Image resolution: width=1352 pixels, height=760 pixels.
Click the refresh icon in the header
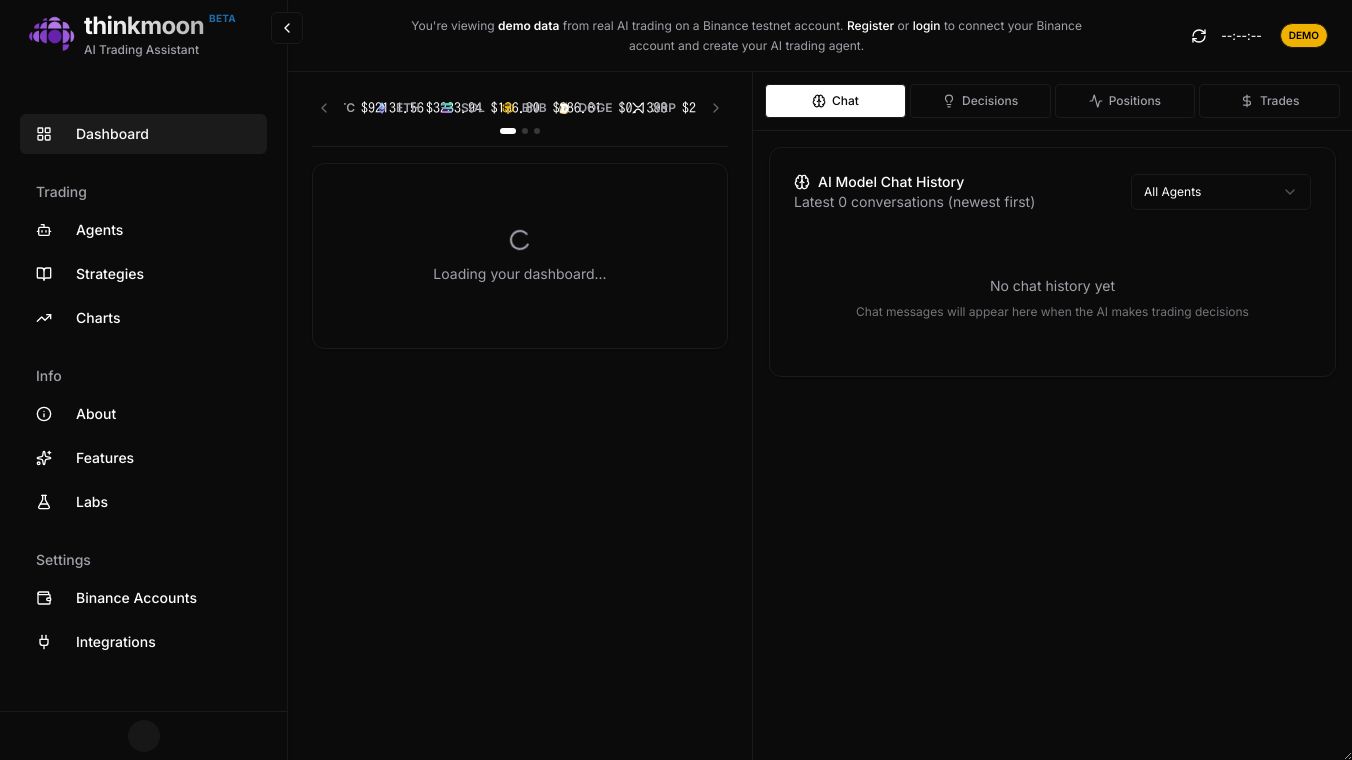(1199, 36)
